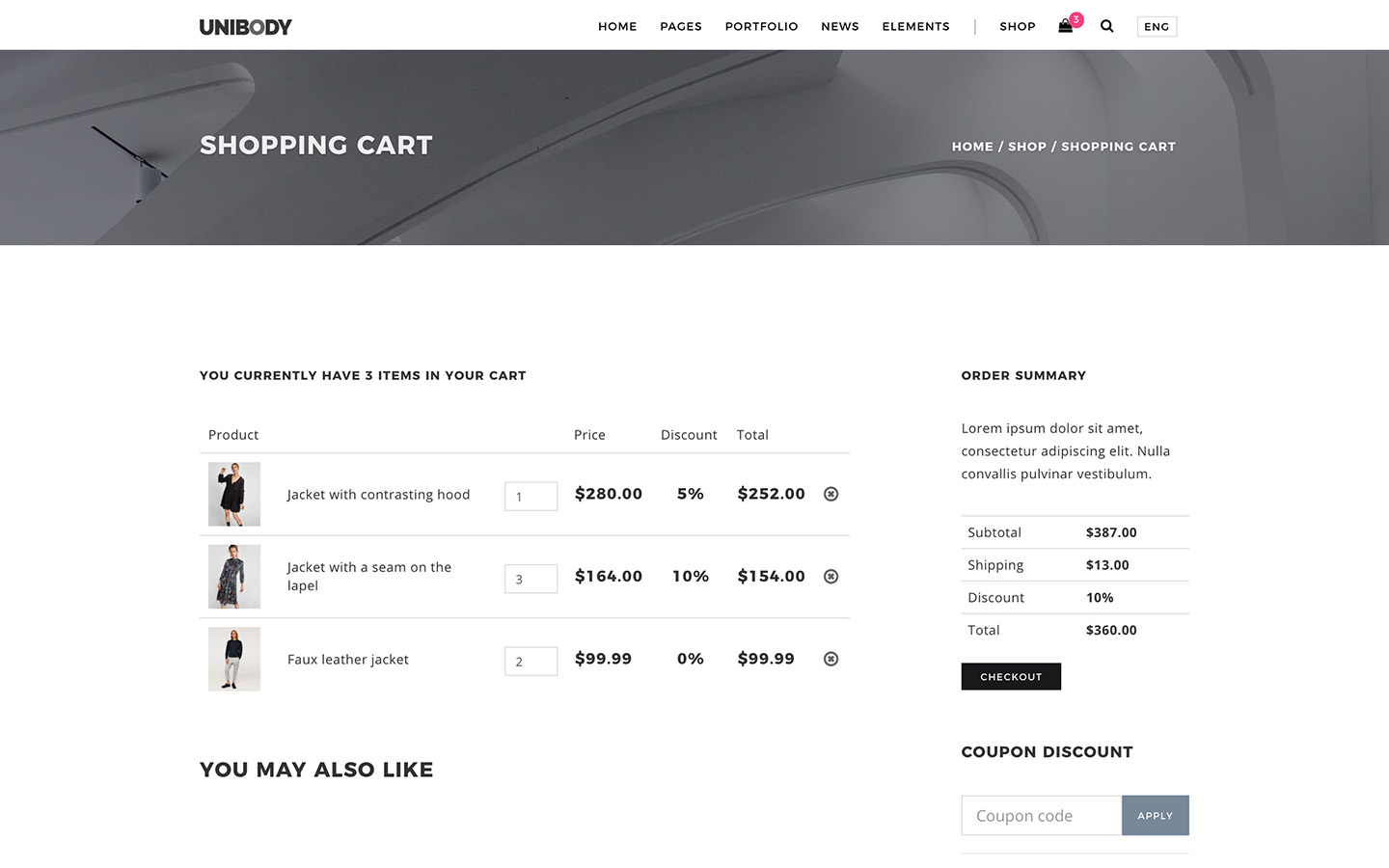This screenshot has height=868, width=1389.
Task: Click the UNIBODY logo
Action: point(245,27)
